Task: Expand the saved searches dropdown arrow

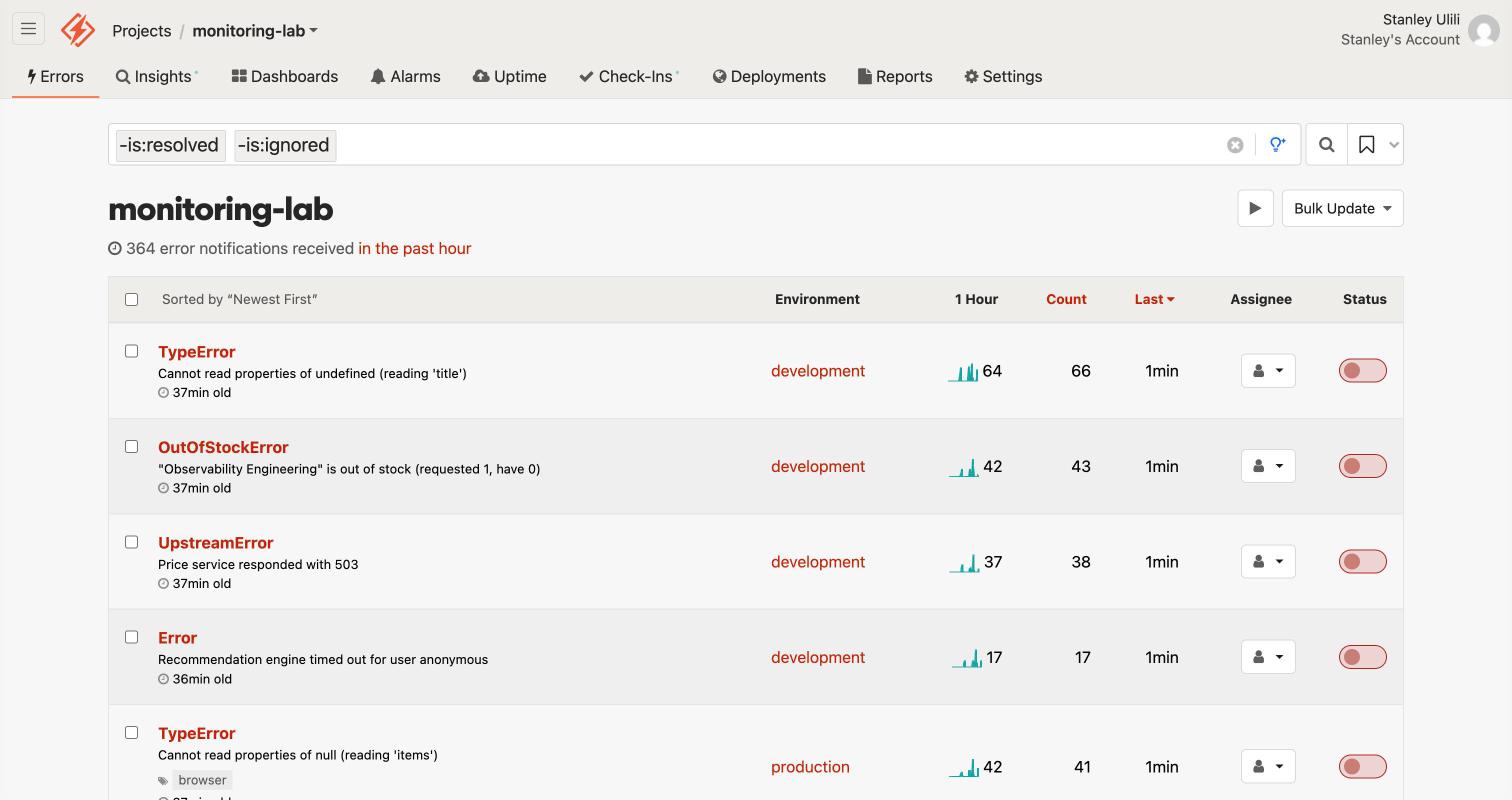Action: (1394, 145)
